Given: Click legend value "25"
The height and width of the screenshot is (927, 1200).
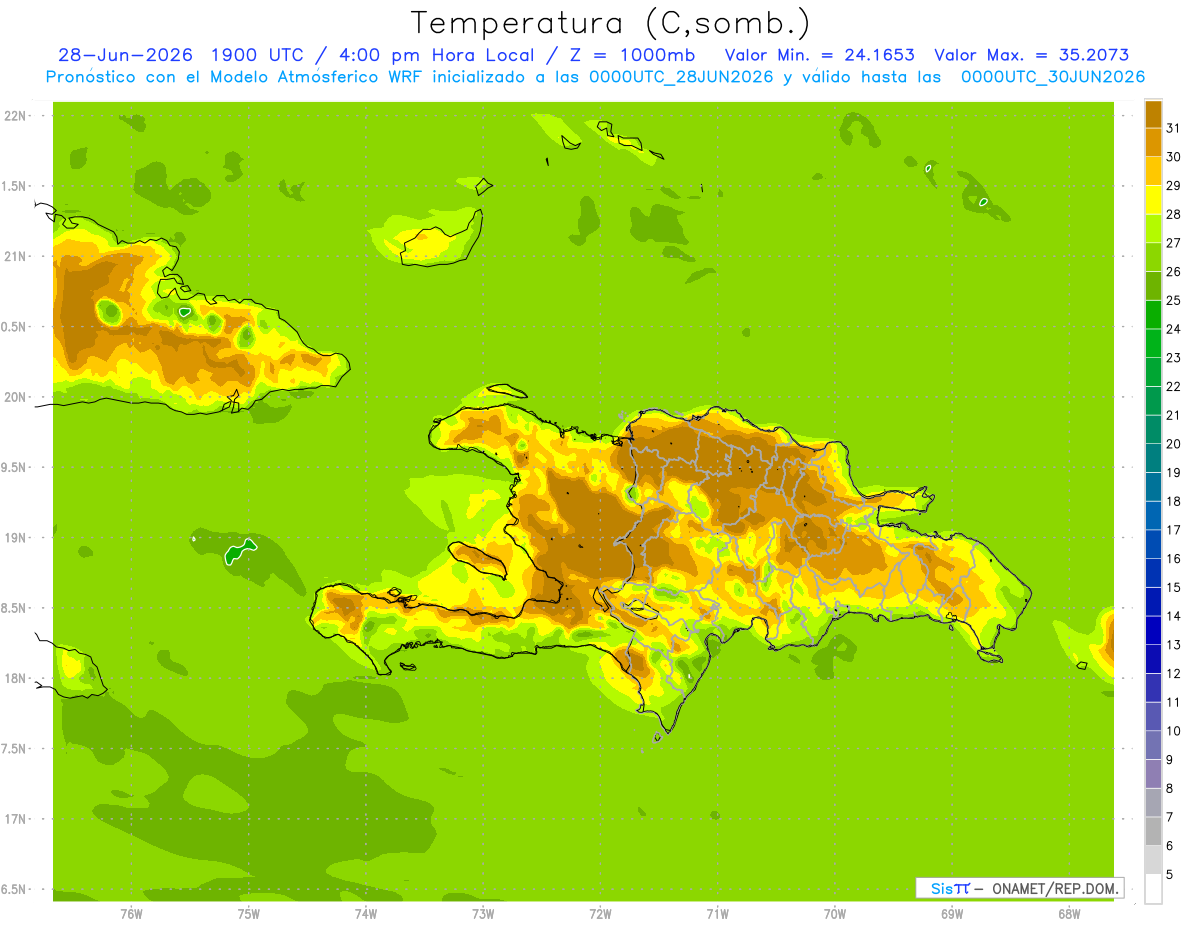Looking at the screenshot, I should 1173,300.
